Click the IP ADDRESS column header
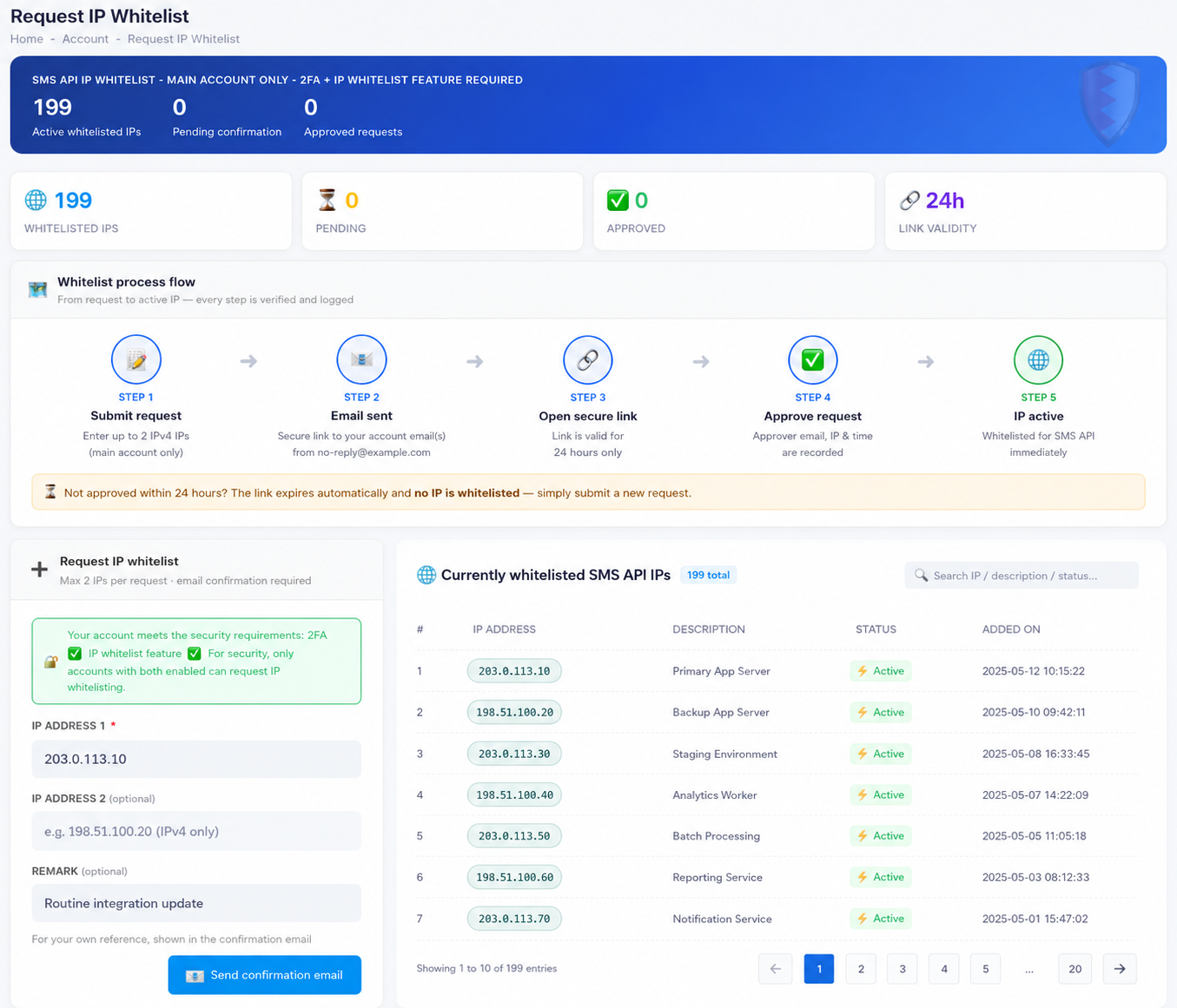The width and height of the screenshot is (1177, 1008). coord(504,629)
